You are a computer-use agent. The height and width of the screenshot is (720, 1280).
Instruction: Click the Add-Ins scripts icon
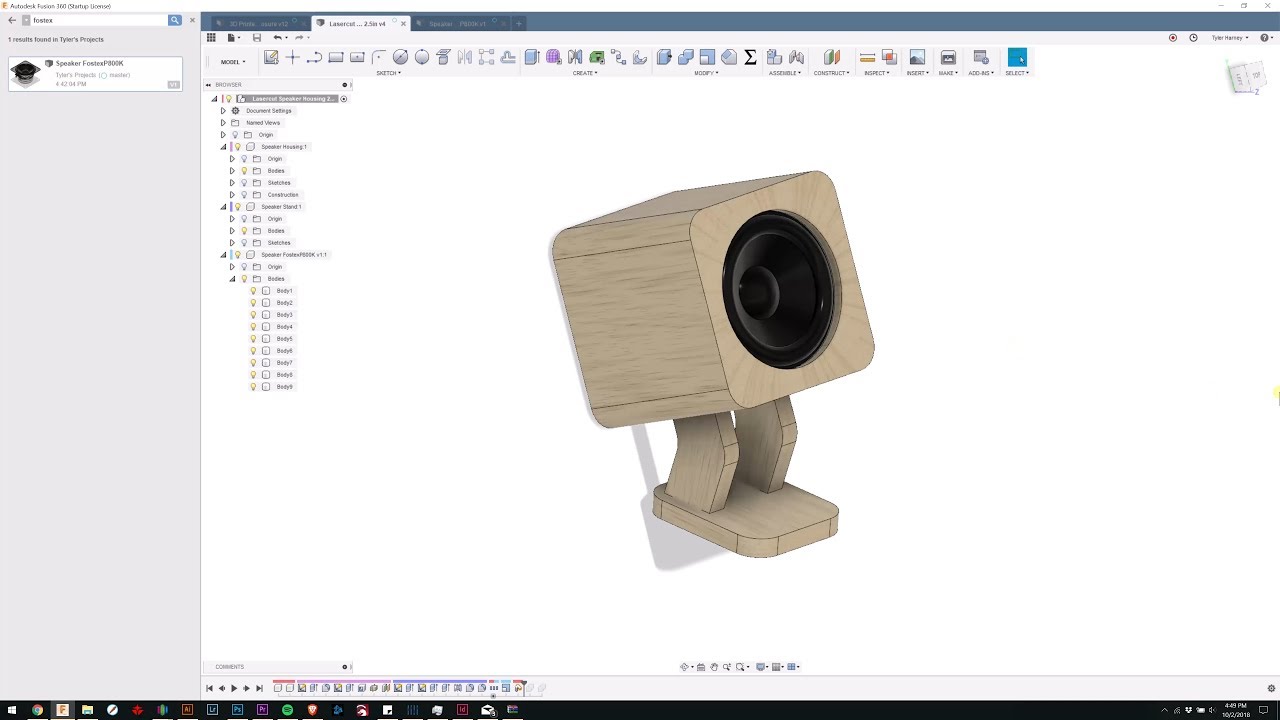tap(980, 57)
